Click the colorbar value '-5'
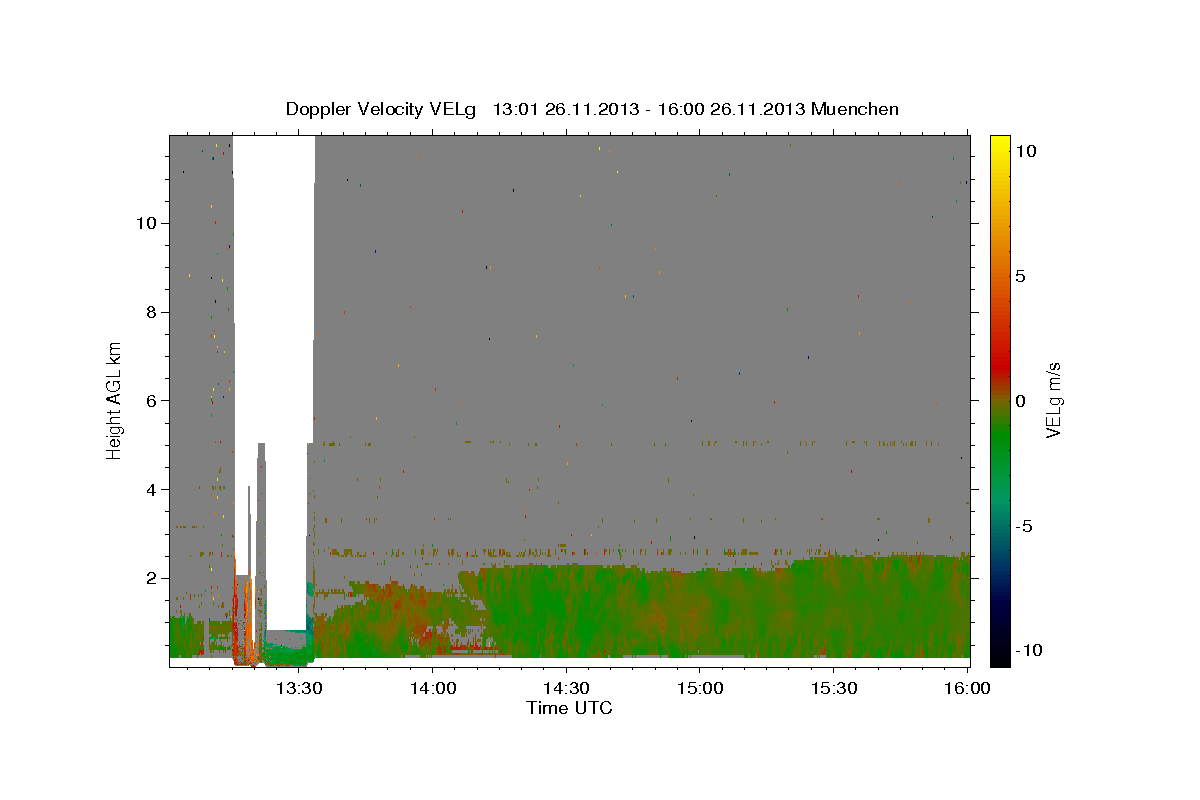 click(x=1023, y=526)
